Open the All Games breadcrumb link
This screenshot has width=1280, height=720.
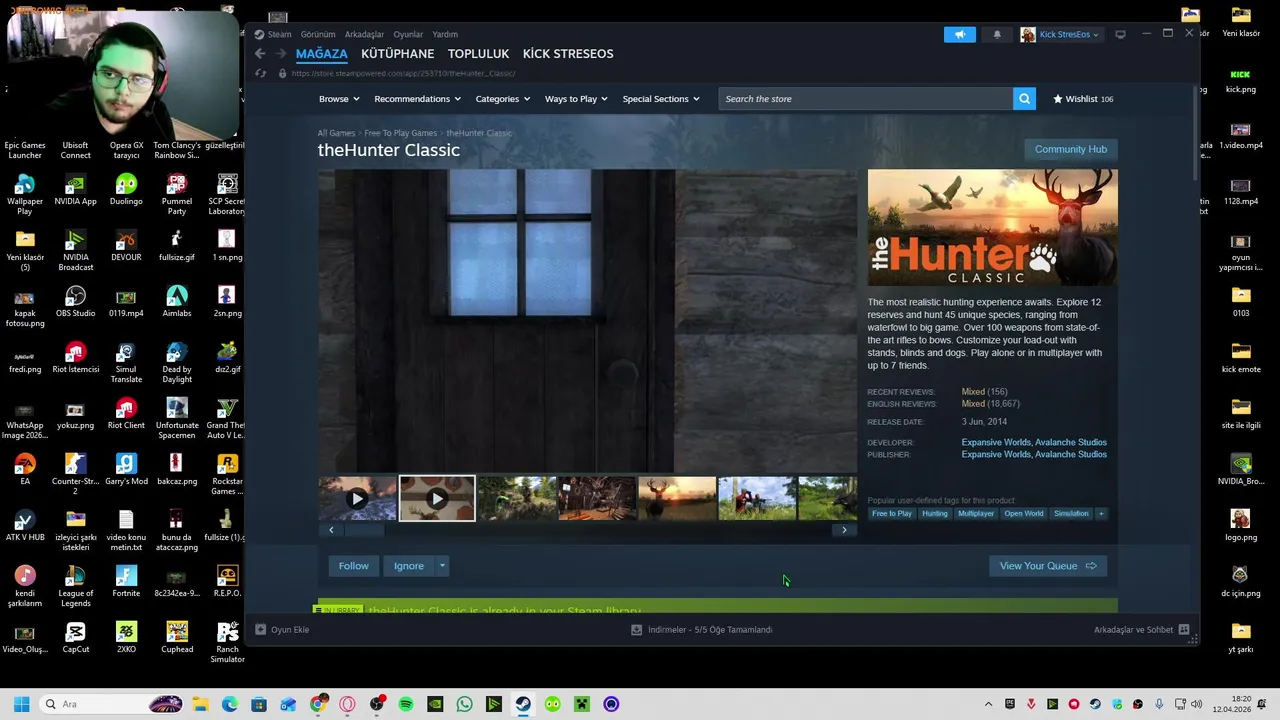(x=336, y=133)
